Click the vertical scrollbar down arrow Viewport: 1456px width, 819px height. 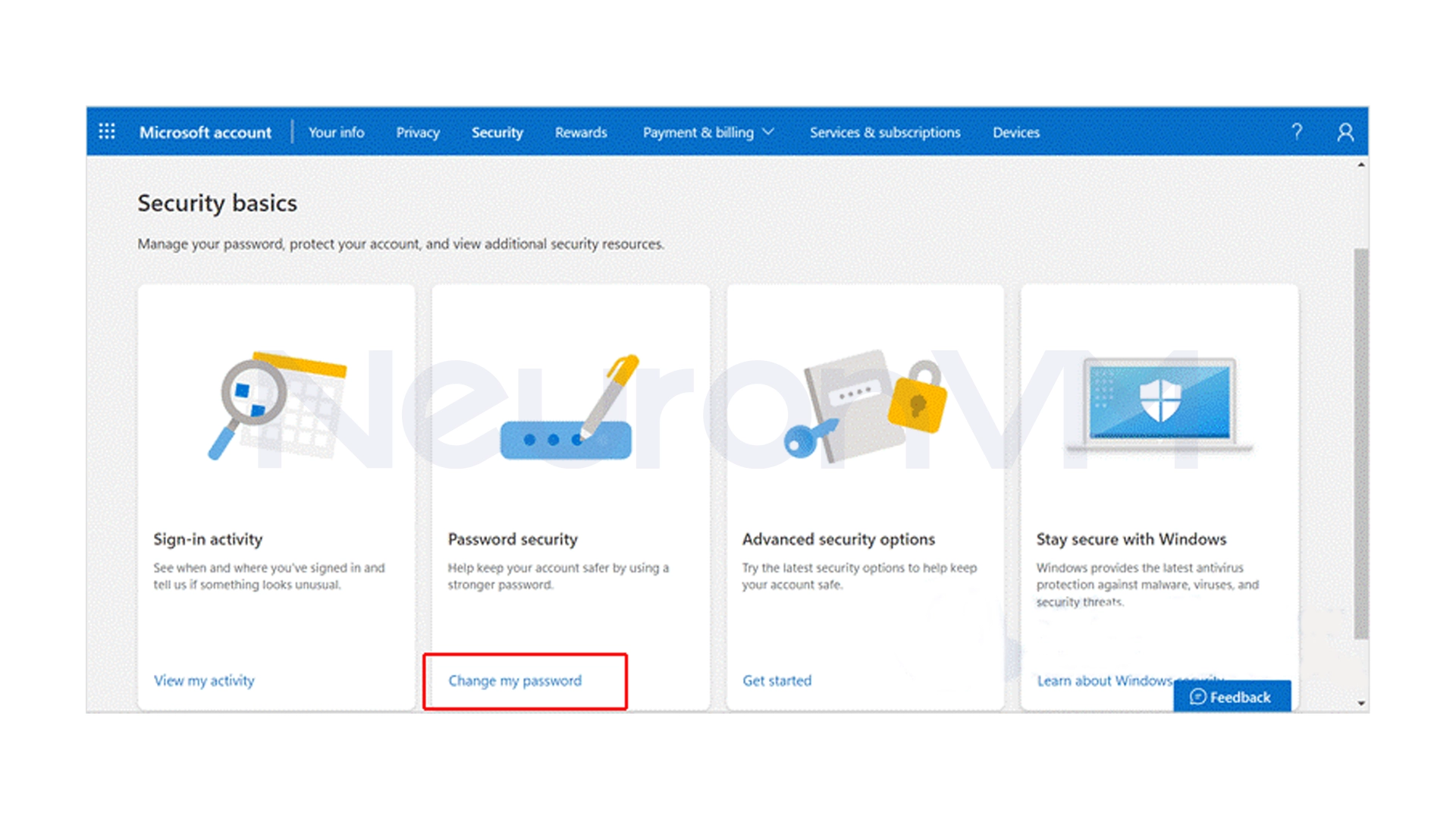click(1361, 704)
